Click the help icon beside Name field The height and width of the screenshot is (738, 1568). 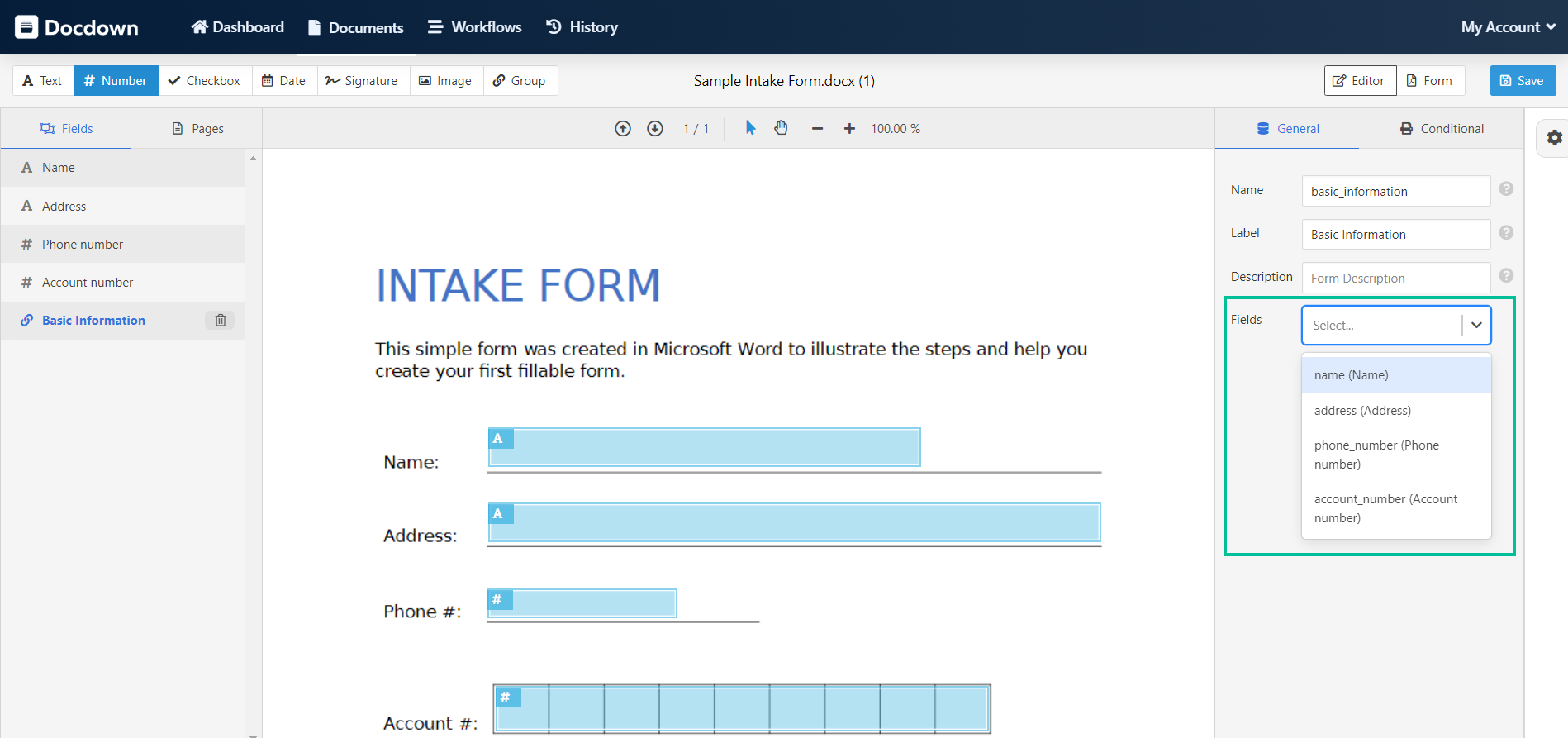tap(1506, 189)
